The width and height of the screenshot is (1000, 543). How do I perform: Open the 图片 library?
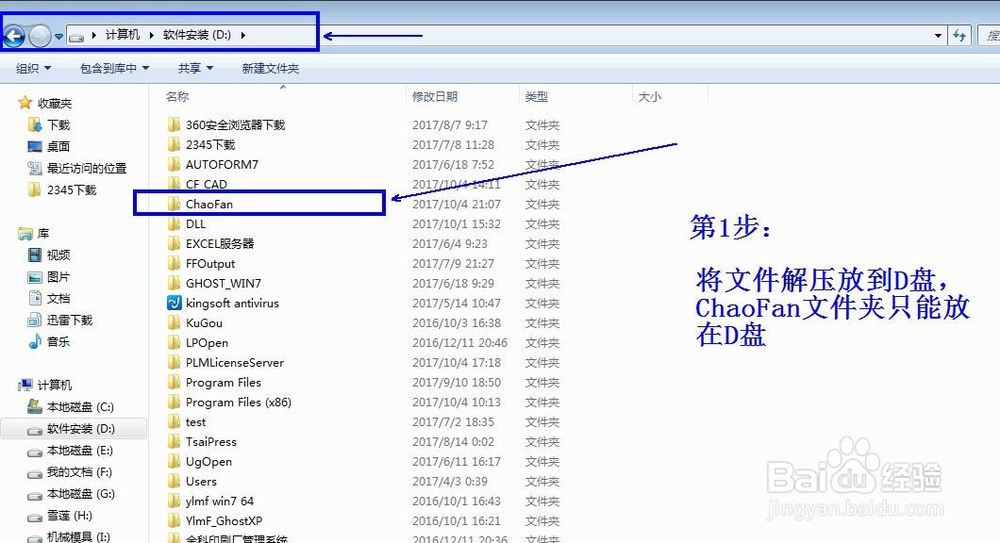[x=58, y=276]
